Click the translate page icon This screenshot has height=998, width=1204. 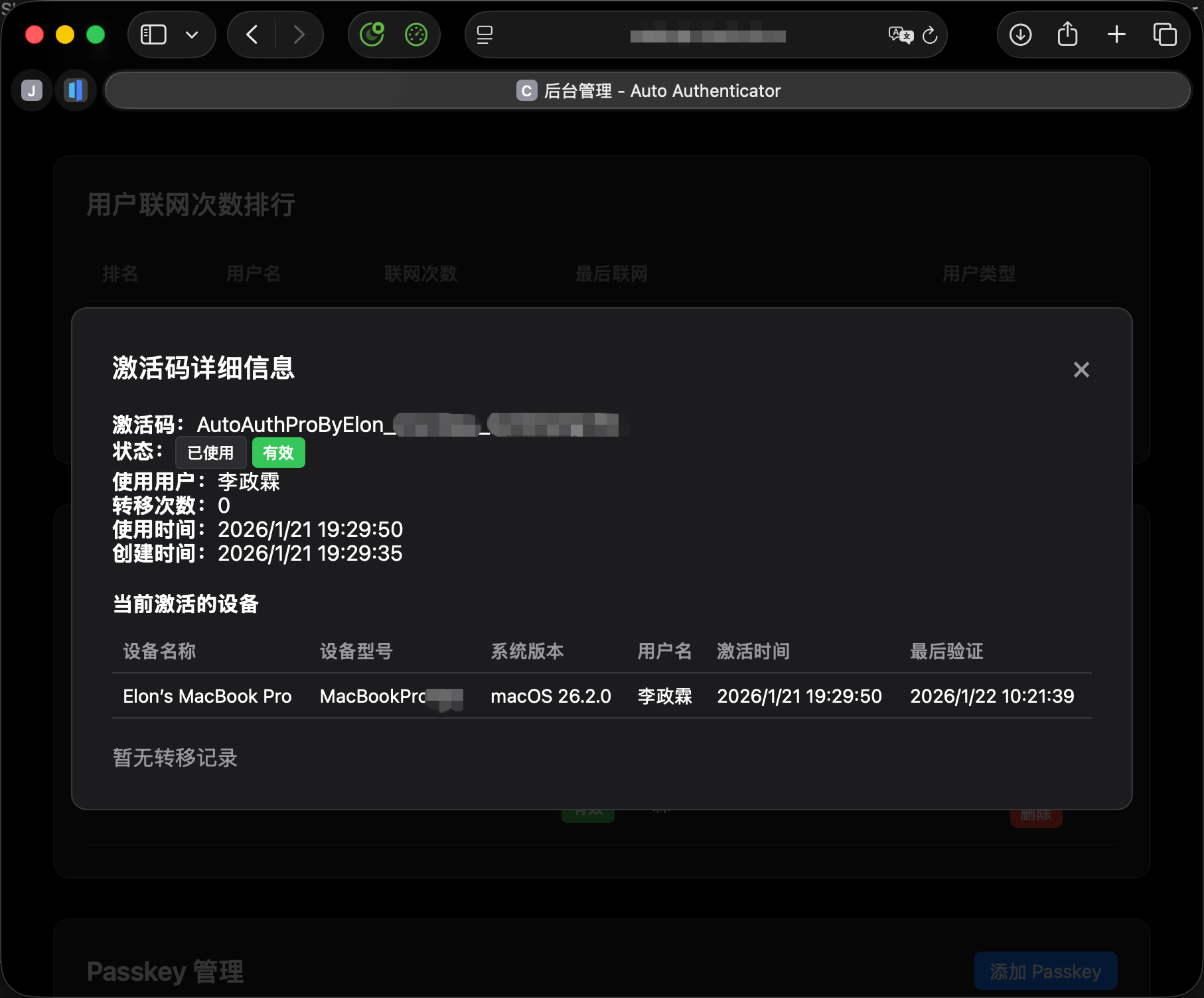(x=901, y=35)
